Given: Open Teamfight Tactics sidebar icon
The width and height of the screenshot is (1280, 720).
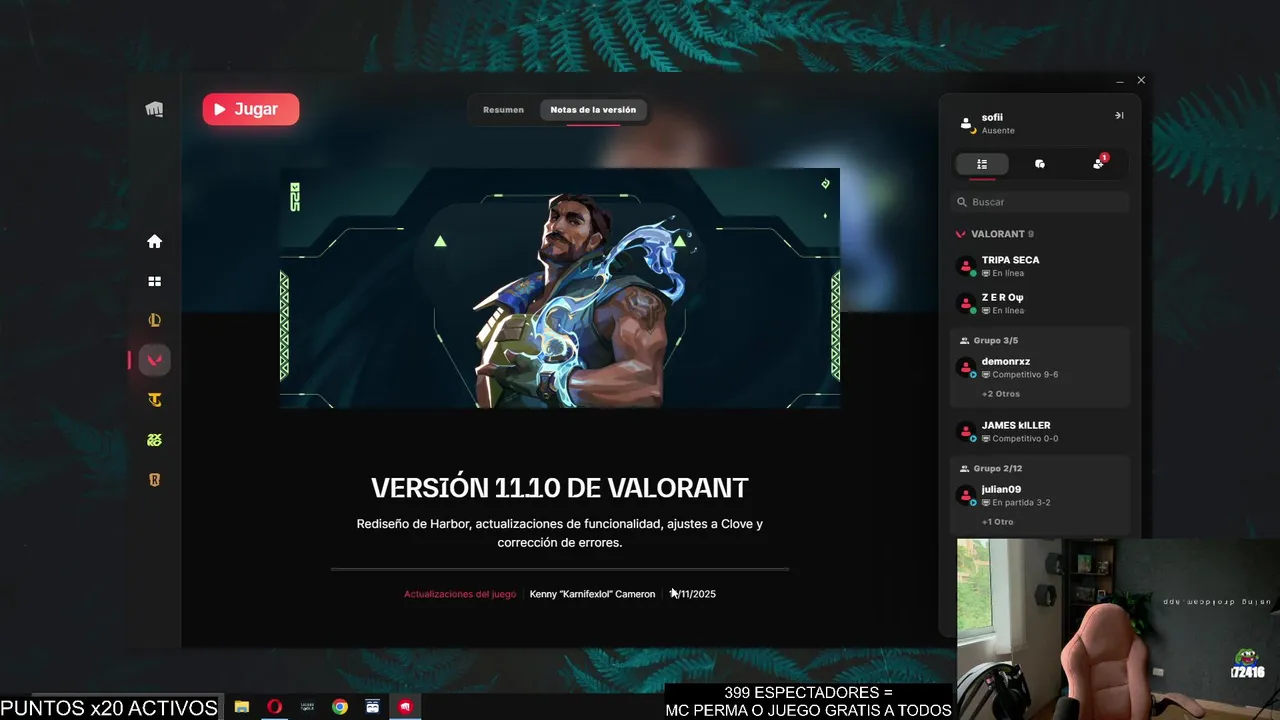Looking at the screenshot, I should pyautogui.click(x=154, y=400).
